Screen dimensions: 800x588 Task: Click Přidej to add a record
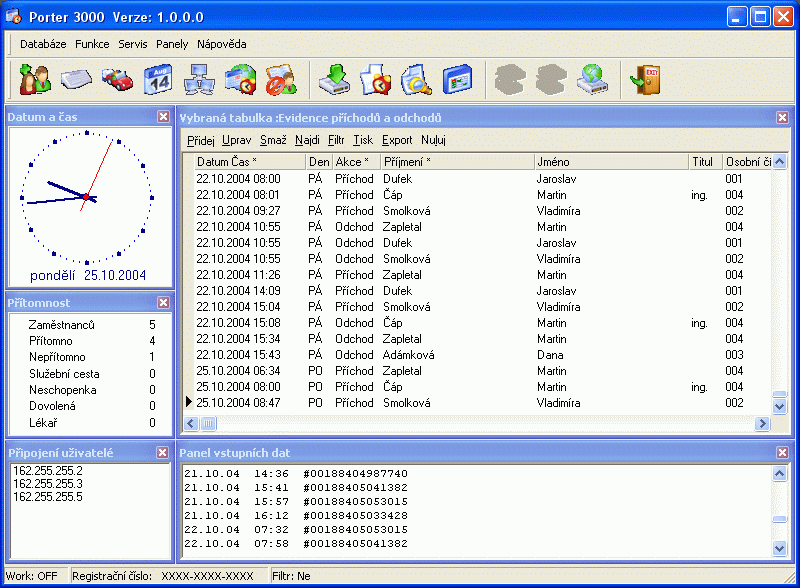201,140
